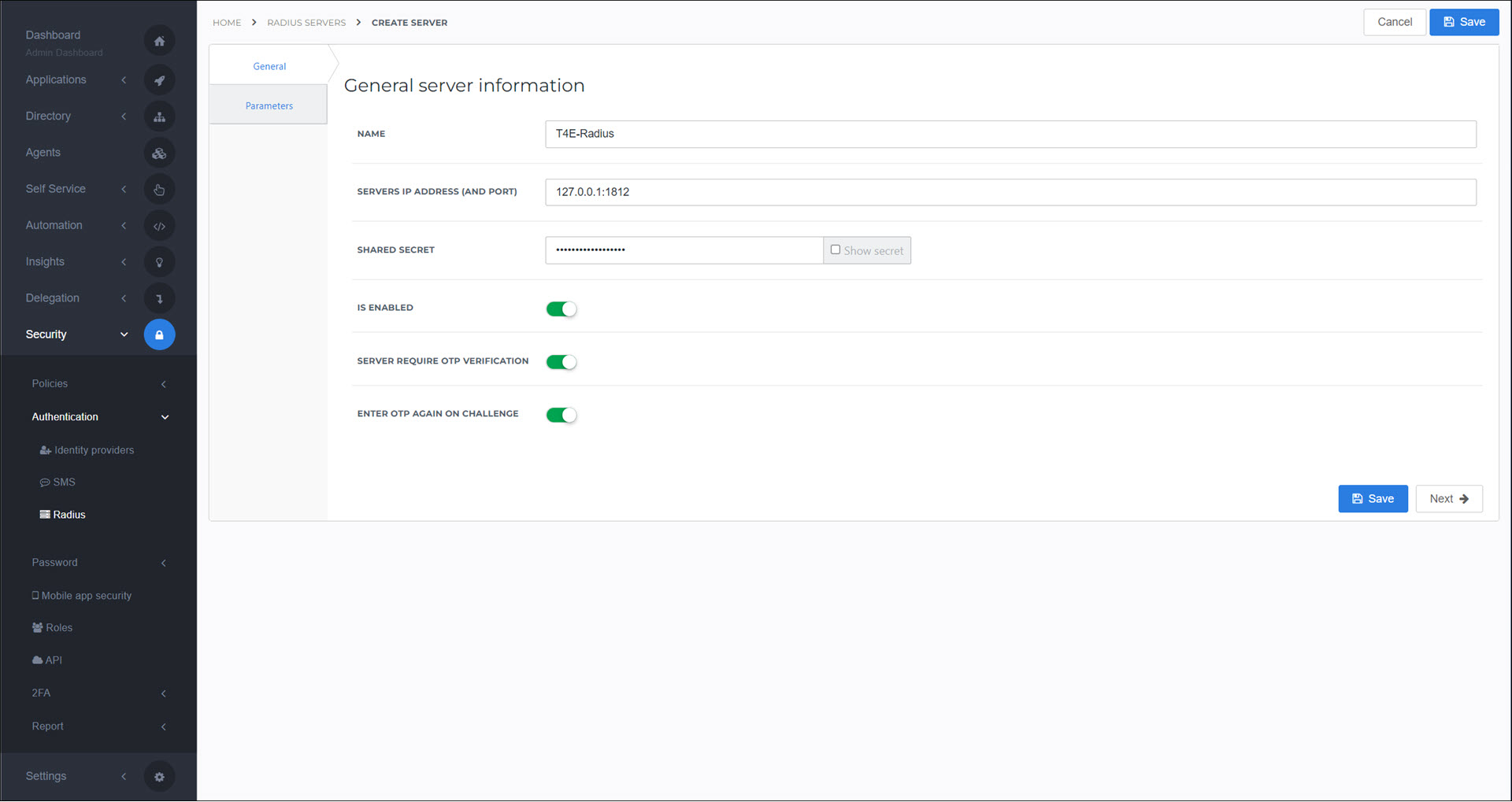Click the Roles group icon
Viewport: 1512px width, 802px height.
click(37, 628)
